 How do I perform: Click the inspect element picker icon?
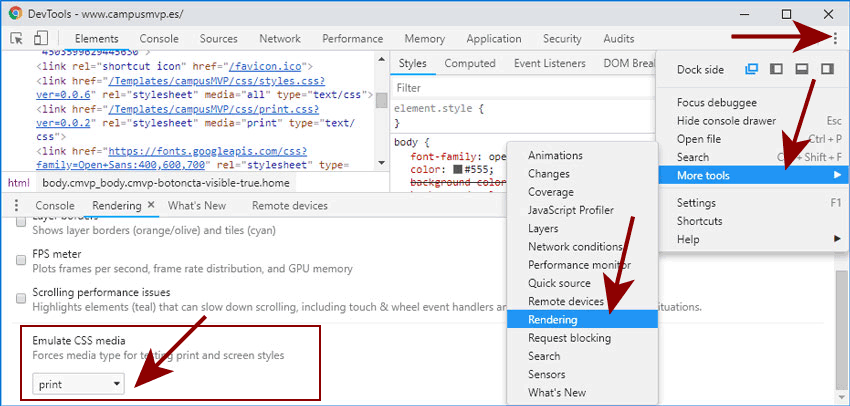click(x=17, y=39)
